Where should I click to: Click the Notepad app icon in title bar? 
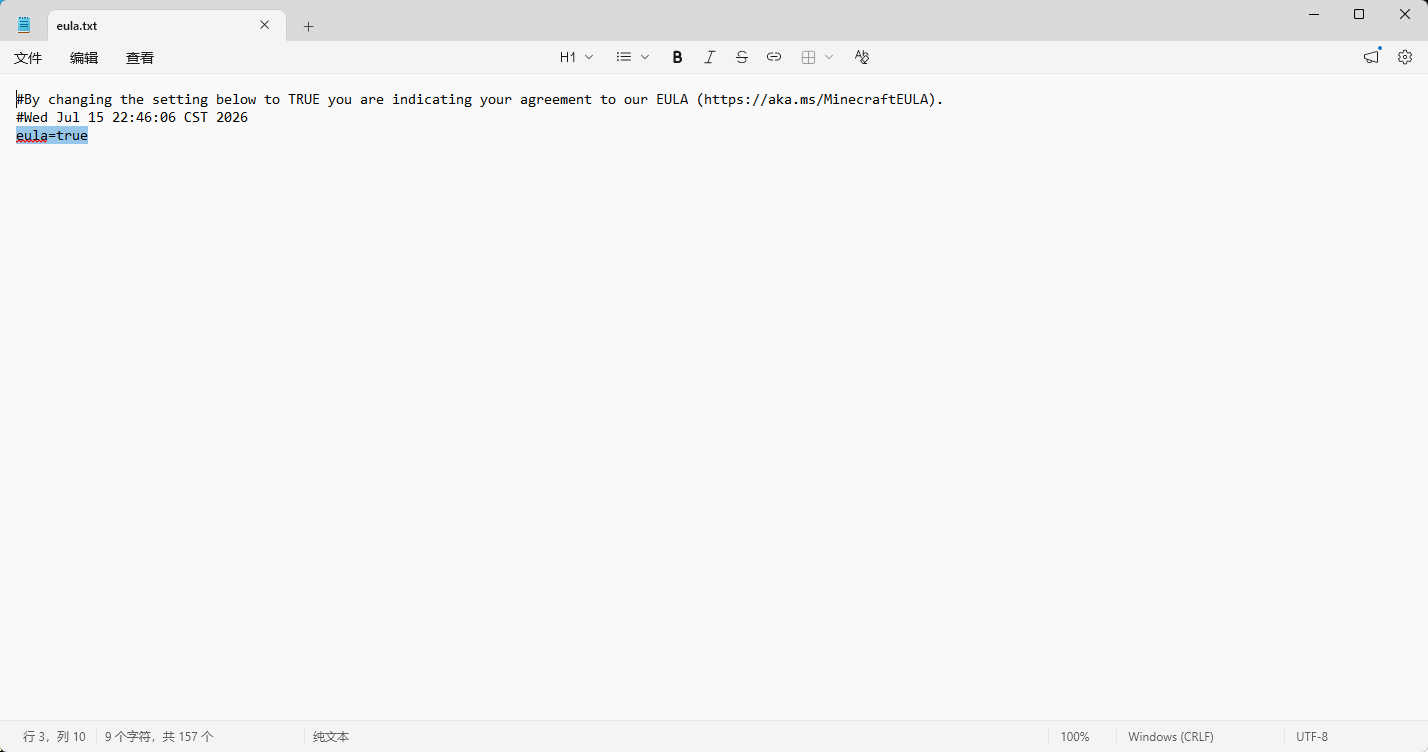click(x=24, y=25)
